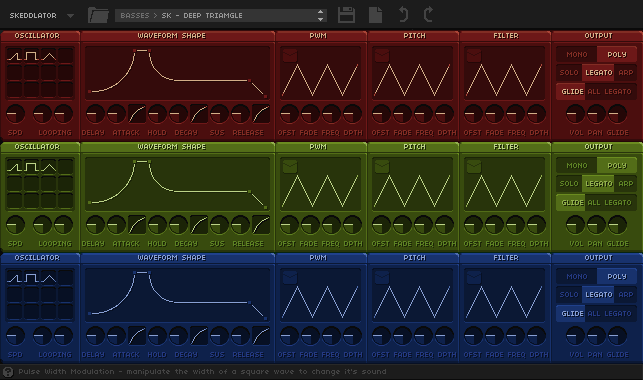Toggle the red PITCH envelope icon
This screenshot has width=643, height=380.
coord(382,55)
